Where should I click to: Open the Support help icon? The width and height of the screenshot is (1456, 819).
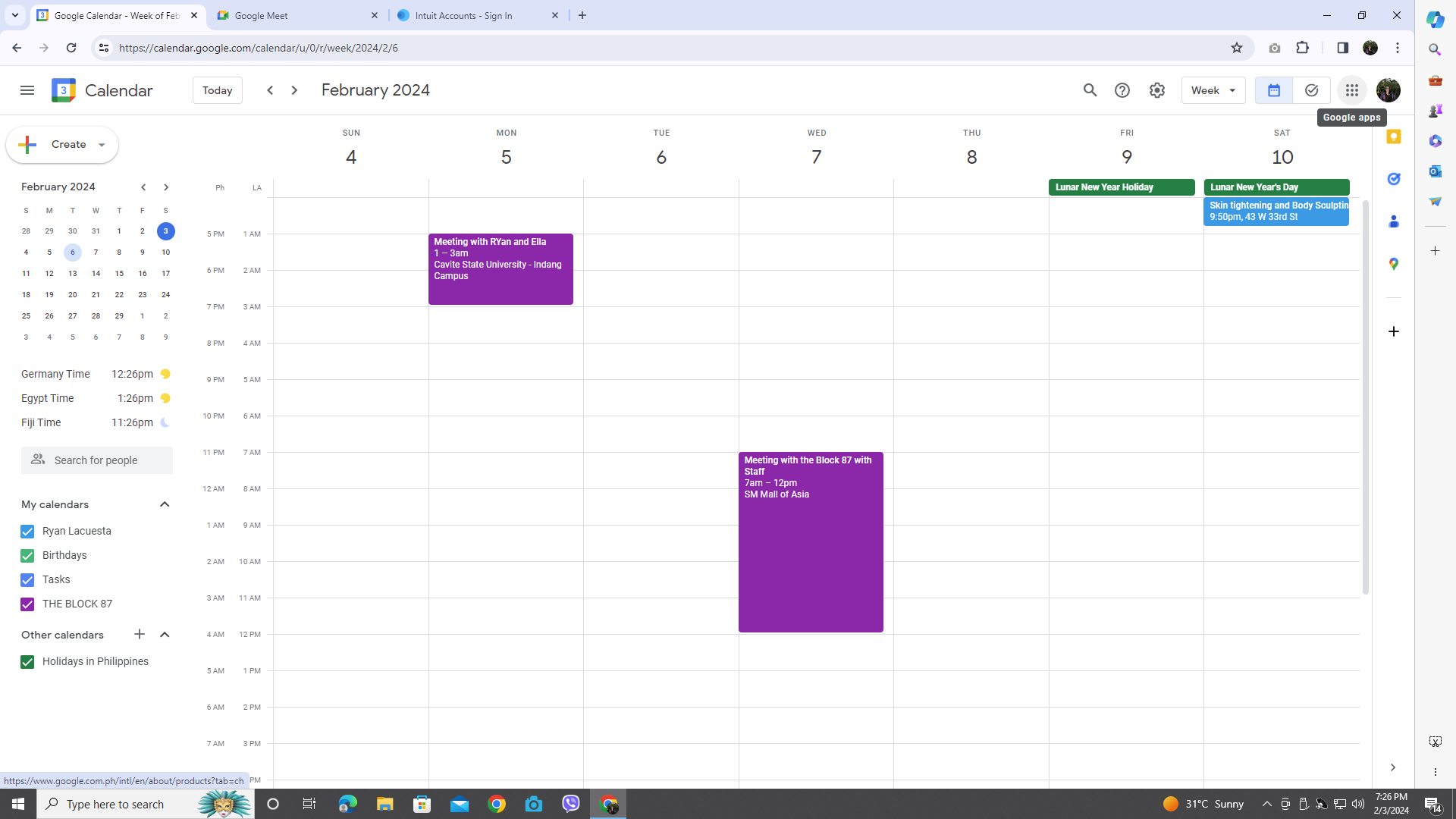[x=1122, y=90]
